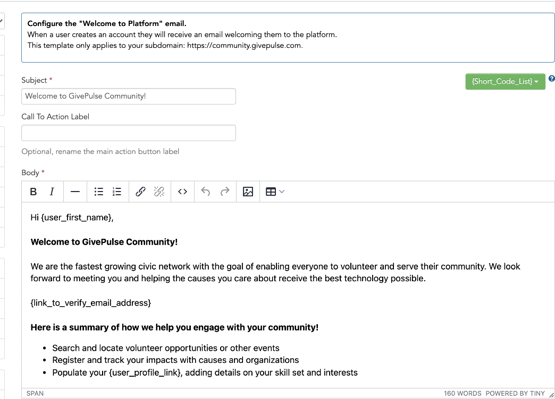Create a bulleted list
This screenshot has width=555, height=399.
point(99,192)
